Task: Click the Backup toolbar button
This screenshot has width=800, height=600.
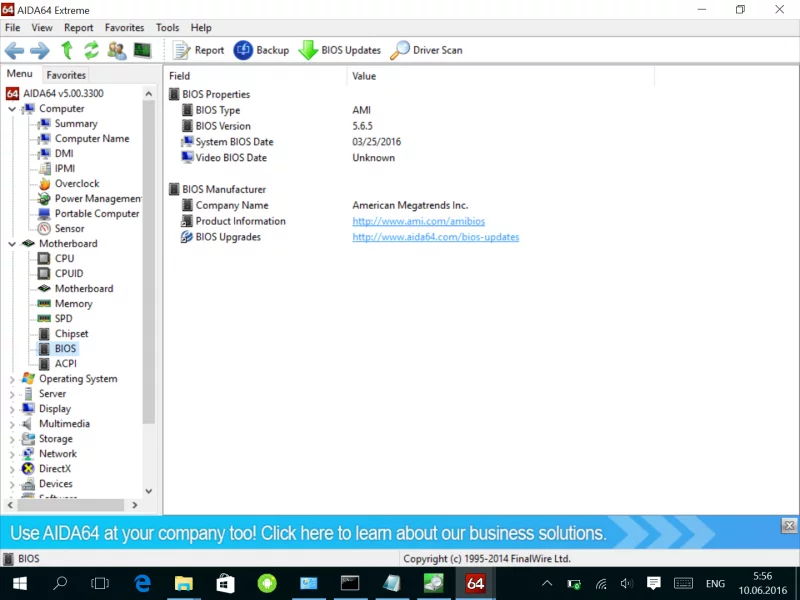Action: pyautogui.click(x=261, y=51)
